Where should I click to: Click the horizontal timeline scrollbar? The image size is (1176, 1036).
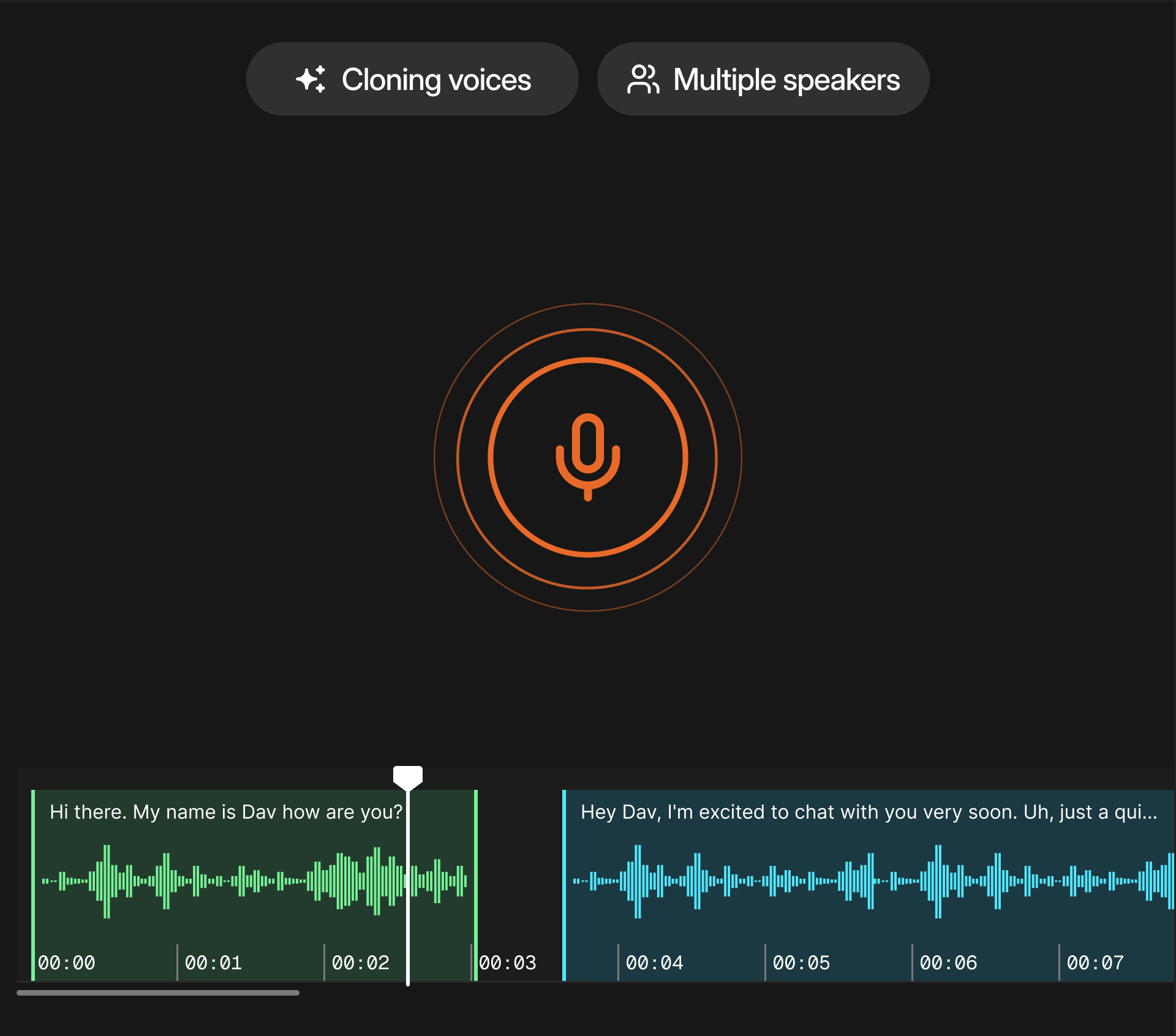(x=158, y=993)
